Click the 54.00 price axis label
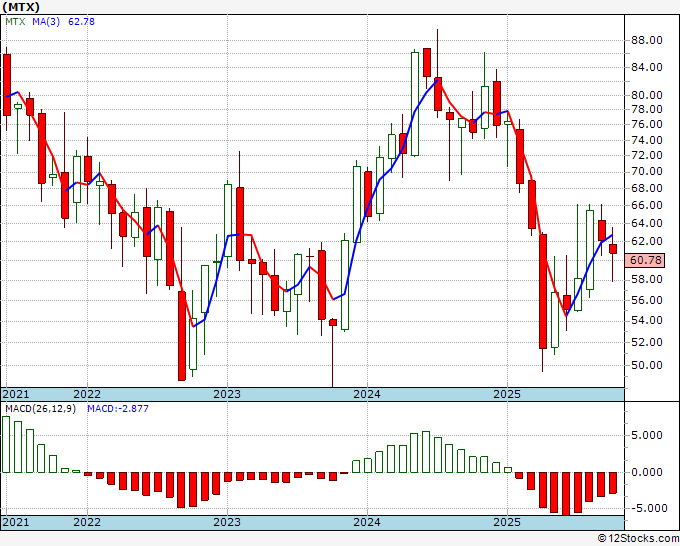The height and width of the screenshot is (546, 680). (x=646, y=320)
